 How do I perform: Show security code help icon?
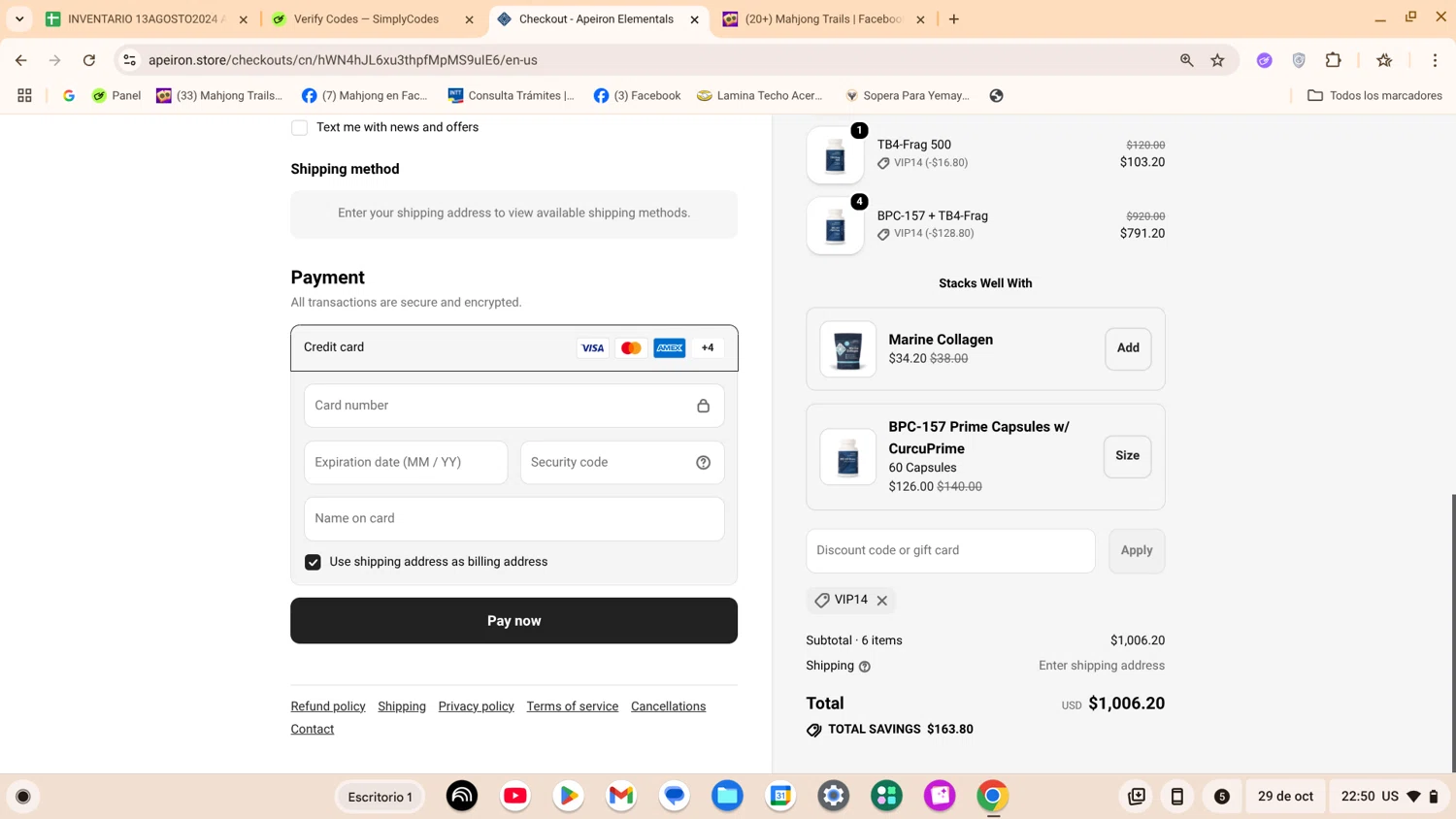coord(703,463)
